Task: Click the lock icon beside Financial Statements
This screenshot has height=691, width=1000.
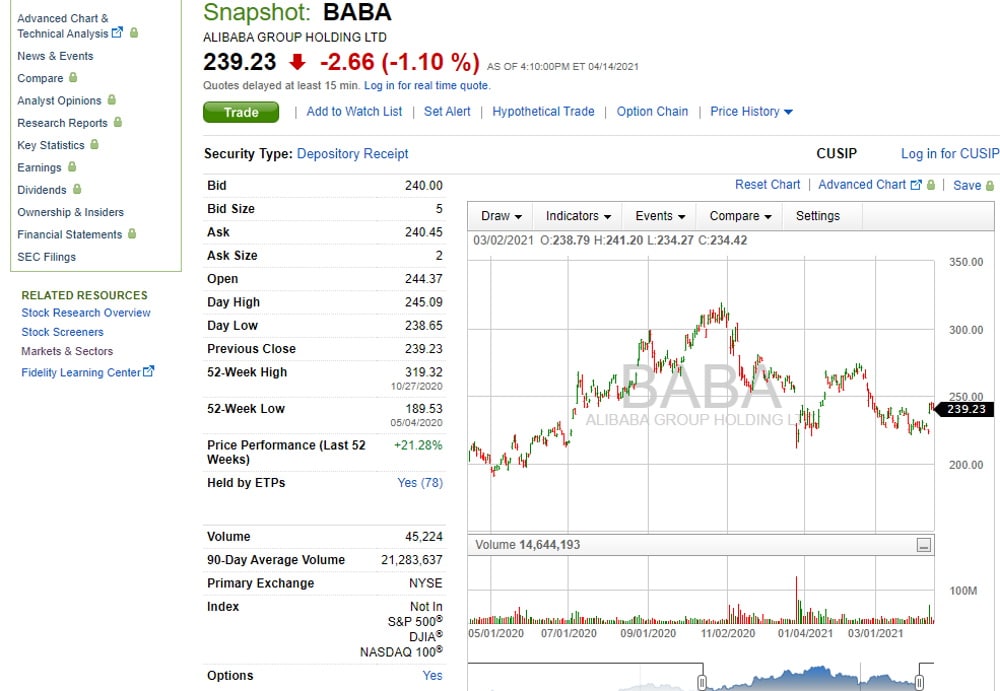Action: point(132,234)
